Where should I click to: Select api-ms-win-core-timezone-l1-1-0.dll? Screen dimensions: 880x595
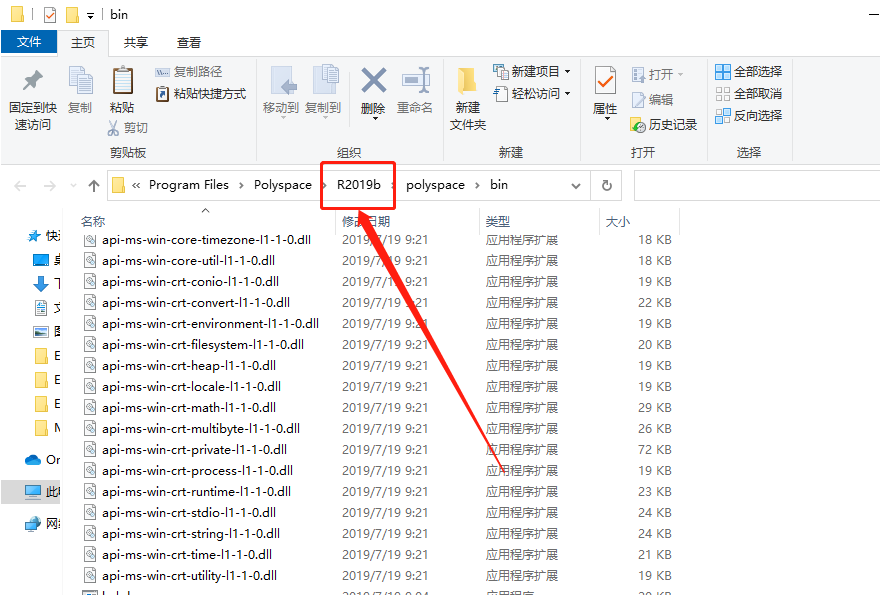pos(207,240)
